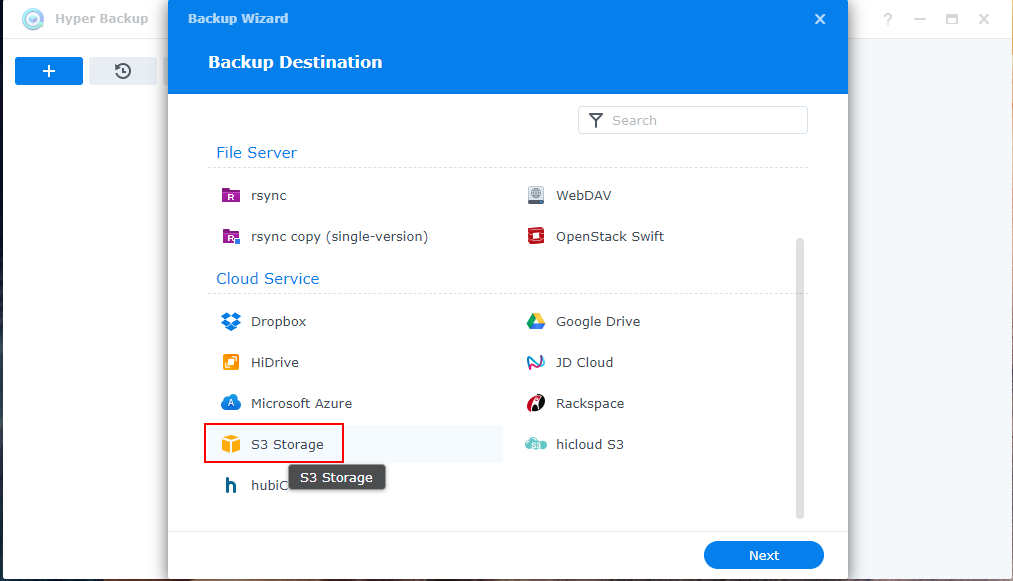This screenshot has height=581, width=1013.
Task: Select the S3 Storage icon
Action: click(231, 444)
